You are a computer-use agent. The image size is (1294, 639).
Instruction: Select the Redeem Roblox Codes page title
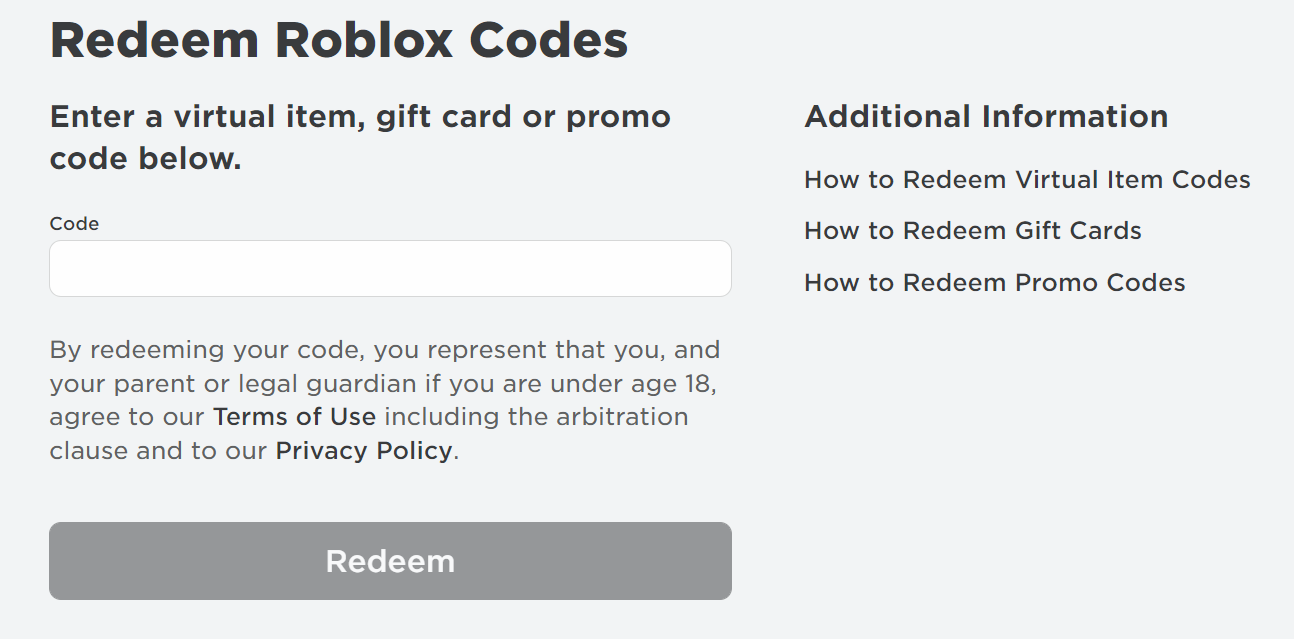click(x=339, y=40)
